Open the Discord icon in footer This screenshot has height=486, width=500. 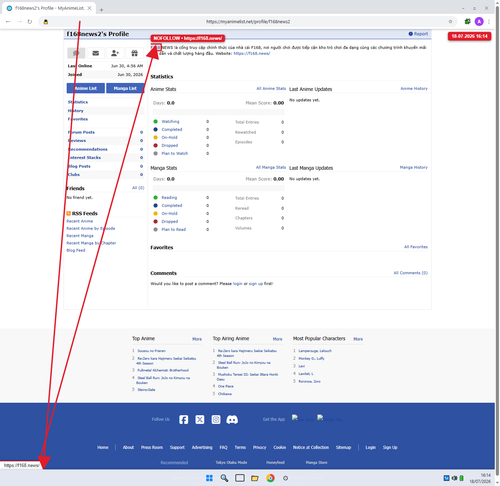[x=232, y=420]
